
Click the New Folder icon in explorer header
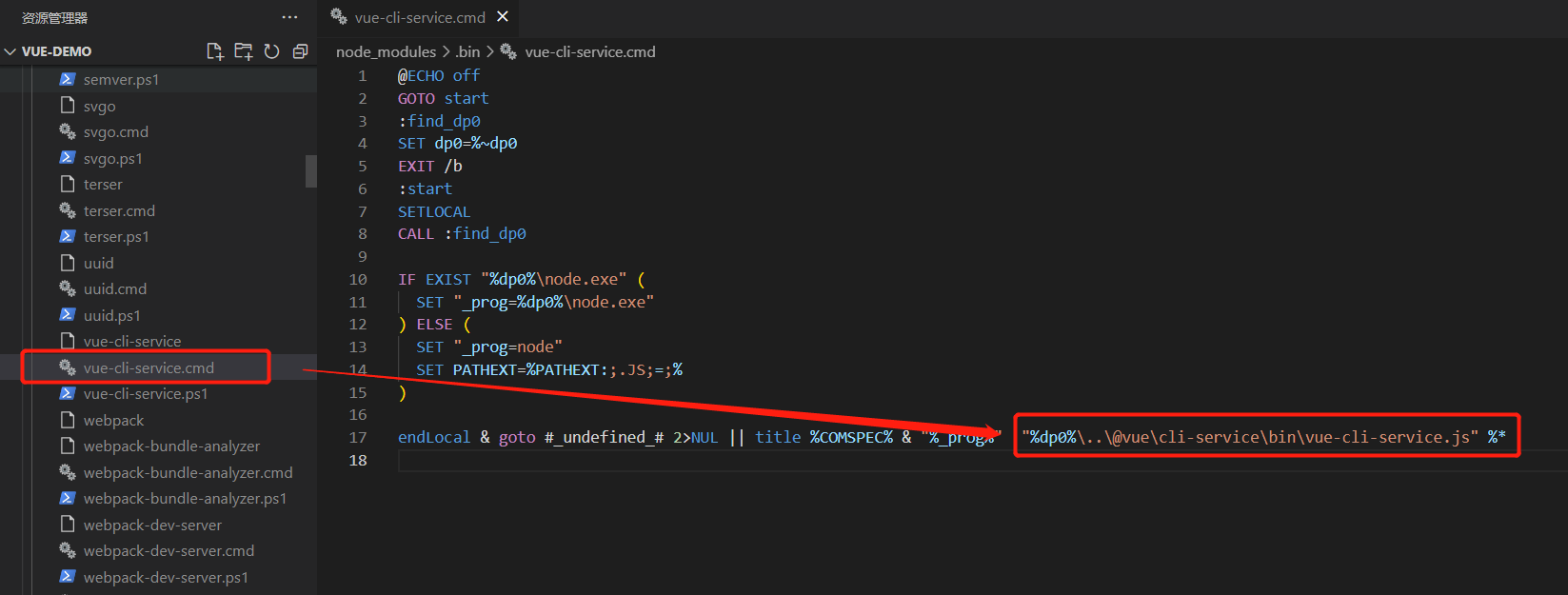coord(244,51)
